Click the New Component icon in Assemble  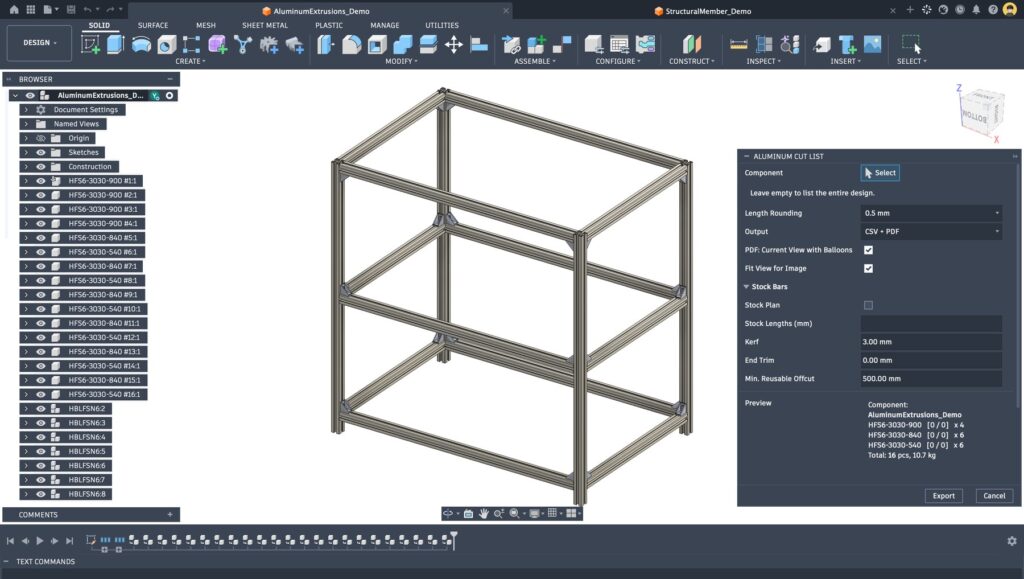[536, 44]
